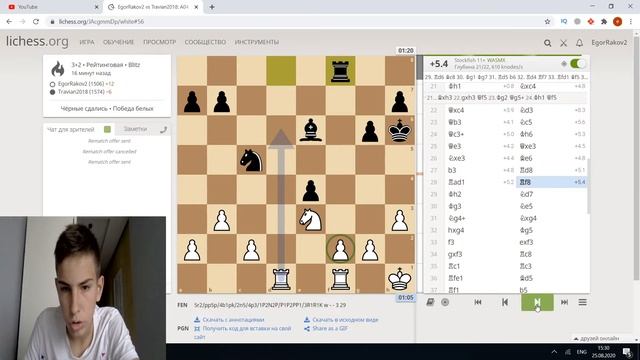
Task: Click the circled white pawn on f2
Action: [x=340, y=249]
